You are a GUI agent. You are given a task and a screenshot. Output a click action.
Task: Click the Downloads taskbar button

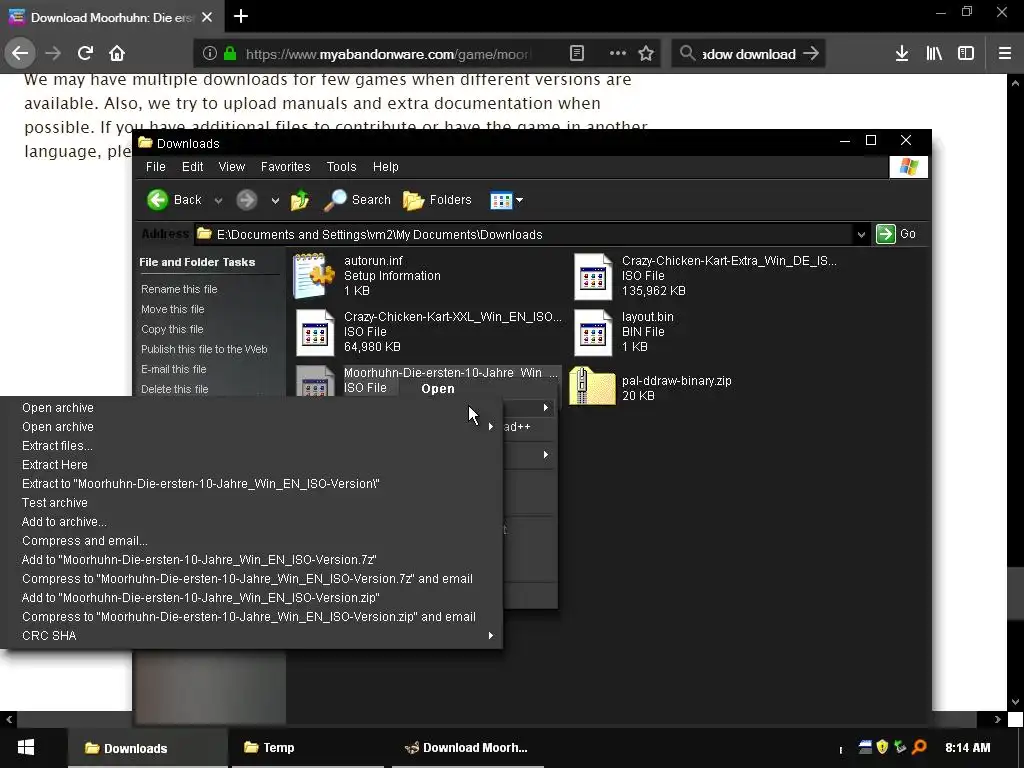pos(147,748)
